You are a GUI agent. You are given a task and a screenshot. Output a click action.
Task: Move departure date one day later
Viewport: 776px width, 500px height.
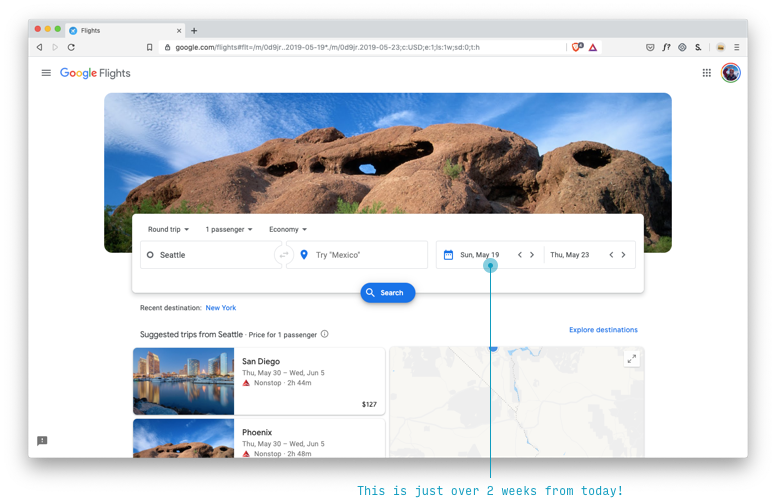[532, 255]
